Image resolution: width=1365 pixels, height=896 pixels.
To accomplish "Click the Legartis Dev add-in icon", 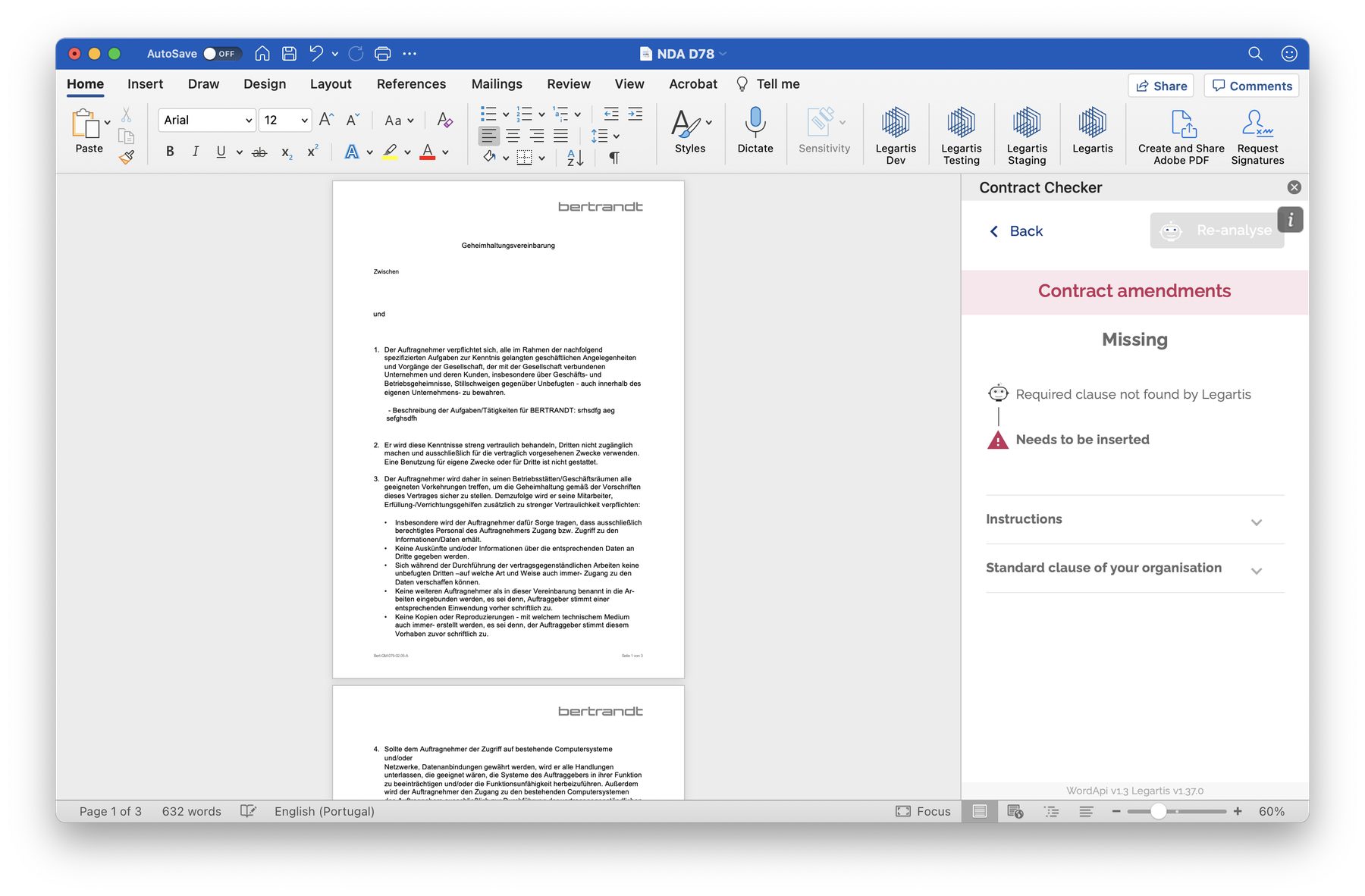I will [x=896, y=135].
